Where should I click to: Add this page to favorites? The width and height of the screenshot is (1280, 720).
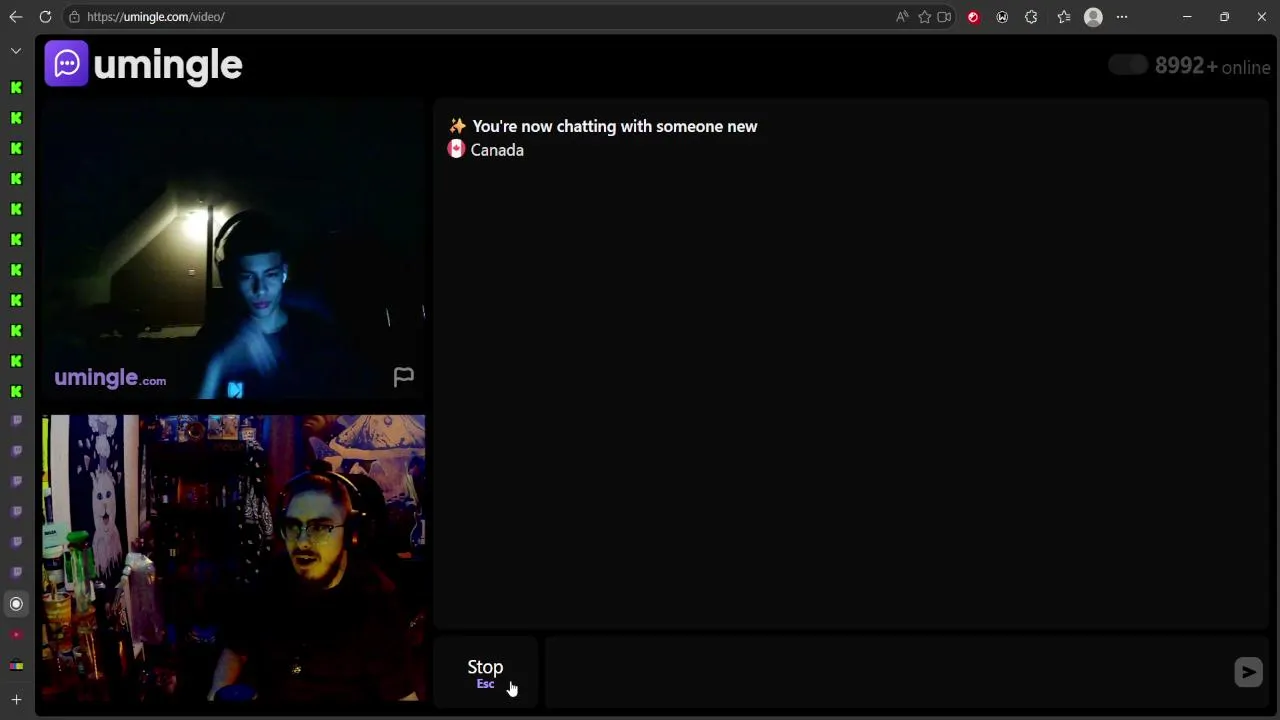click(x=924, y=17)
